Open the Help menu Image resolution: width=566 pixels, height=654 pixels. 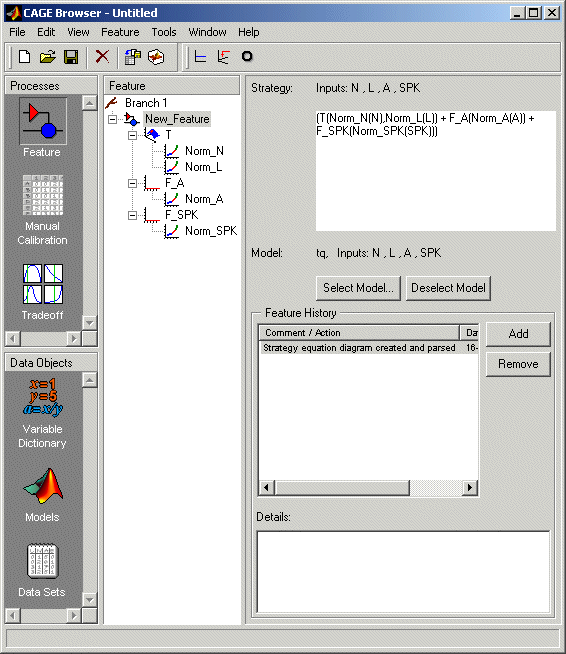tap(249, 32)
